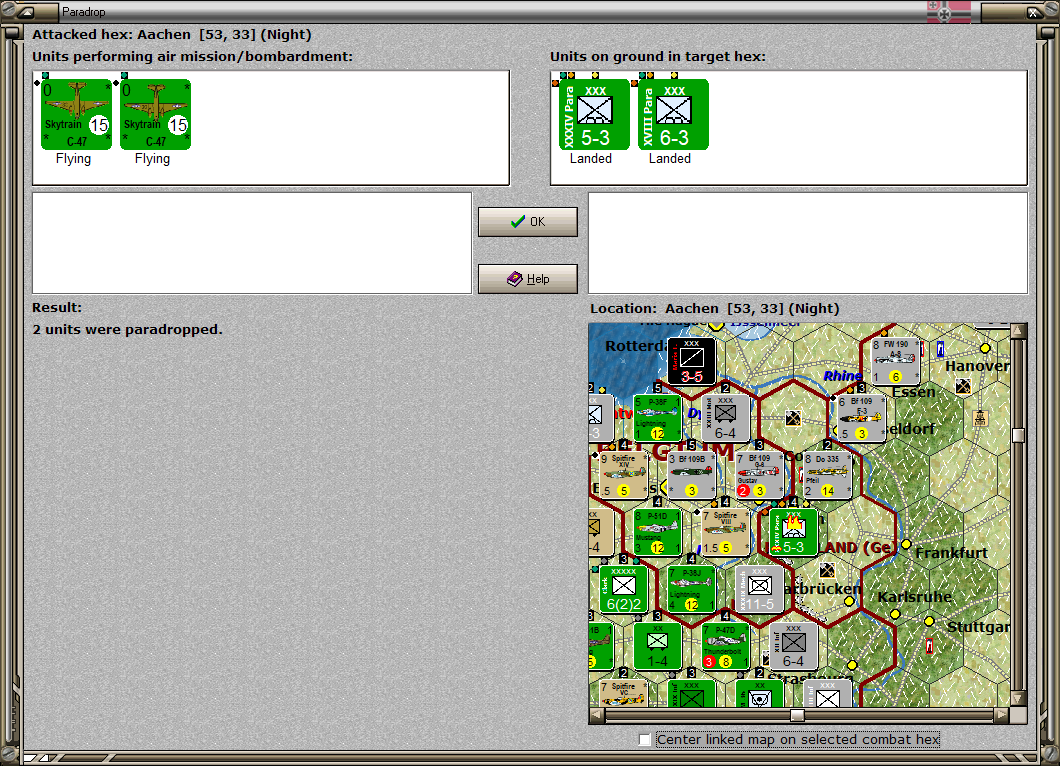Click the Frankfurt city marker
The image size is (1060, 766).
[906, 544]
